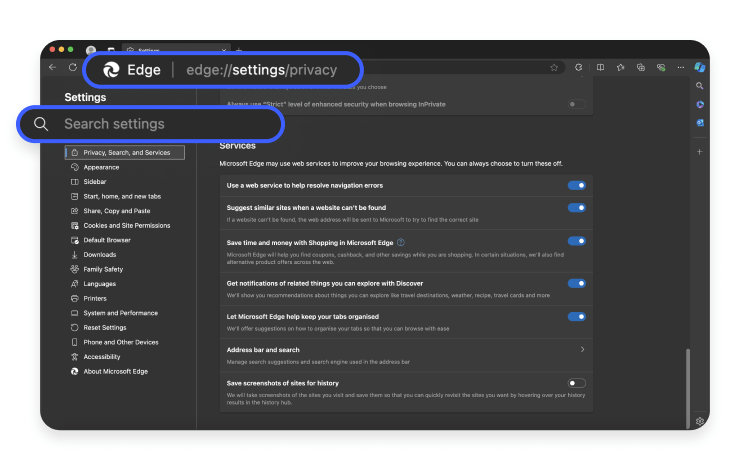Open Privacy, Search, and Services
This screenshot has width=750, height=471.
(125, 153)
